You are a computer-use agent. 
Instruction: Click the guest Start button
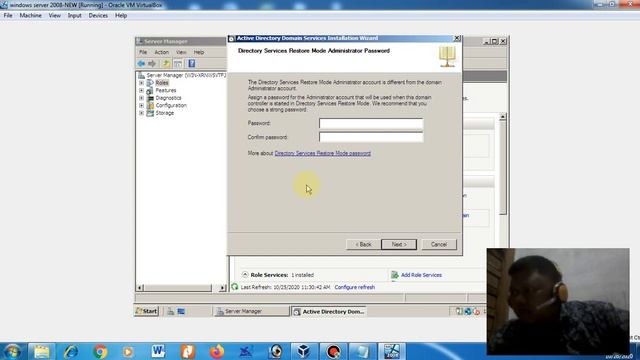click(x=147, y=311)
